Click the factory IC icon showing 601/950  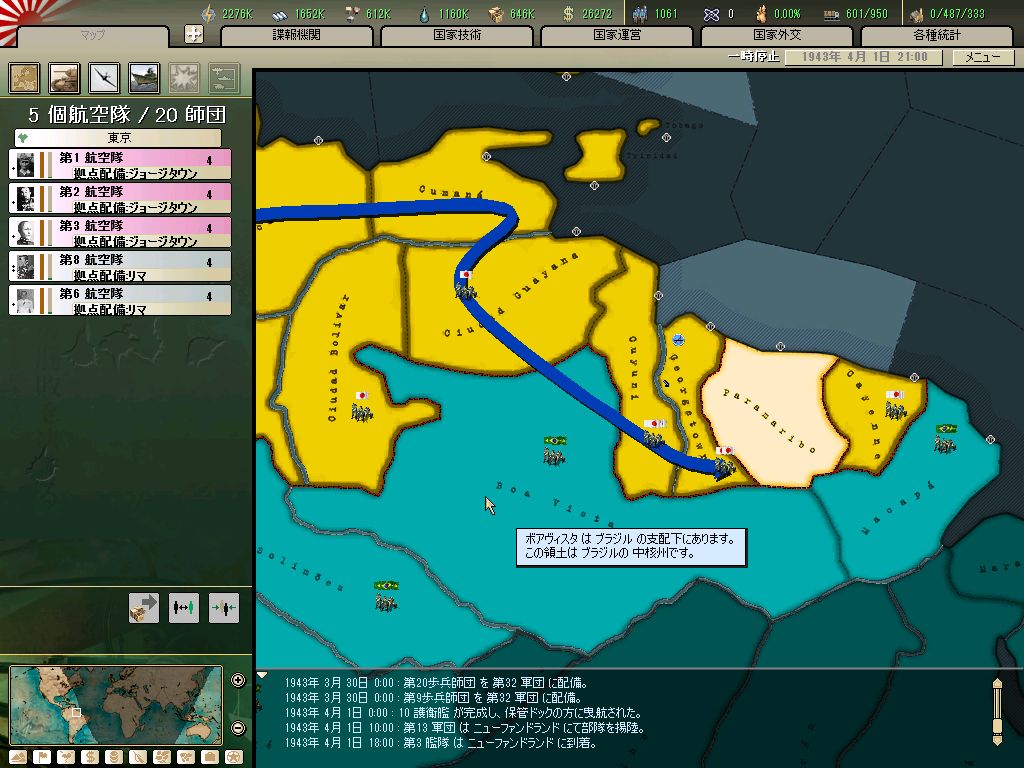click(x=831, y=14)
